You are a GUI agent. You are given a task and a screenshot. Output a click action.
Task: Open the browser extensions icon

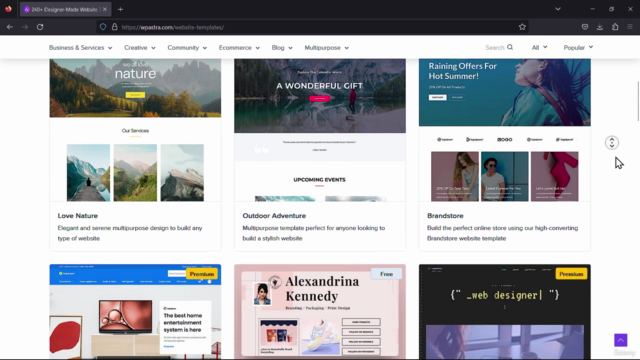pos(615,27)
